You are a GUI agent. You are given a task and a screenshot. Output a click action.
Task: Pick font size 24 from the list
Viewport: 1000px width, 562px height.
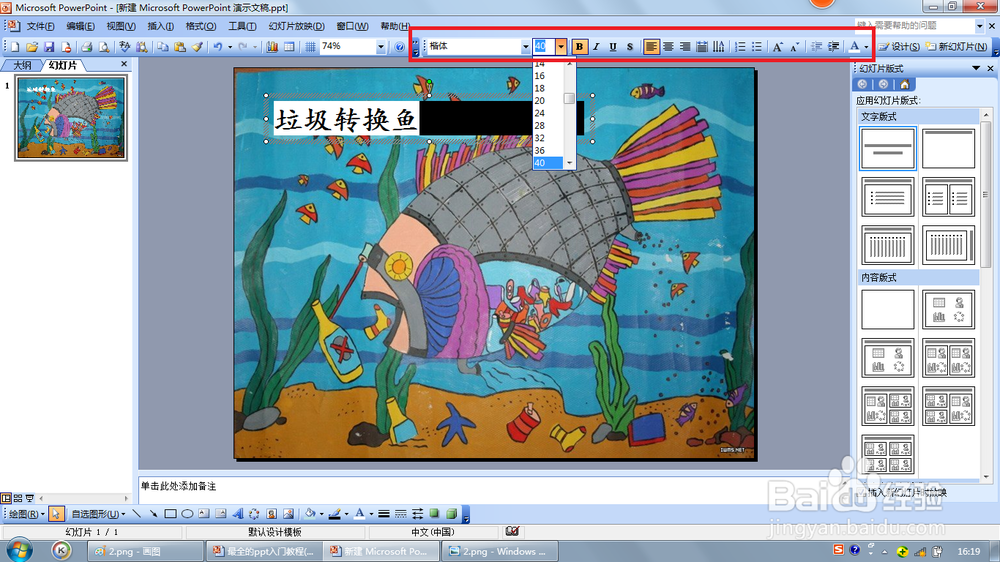pyautogui.click(x=547, y=113)
